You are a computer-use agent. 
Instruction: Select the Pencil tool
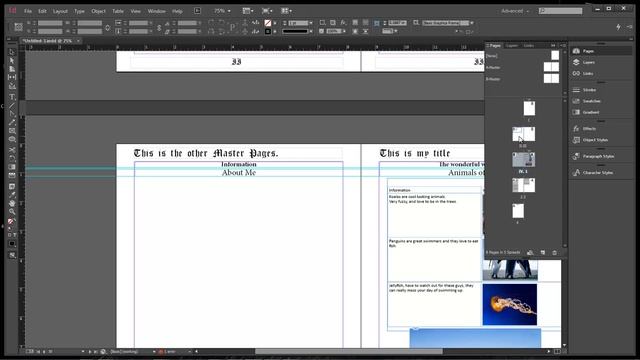point(12,122)
